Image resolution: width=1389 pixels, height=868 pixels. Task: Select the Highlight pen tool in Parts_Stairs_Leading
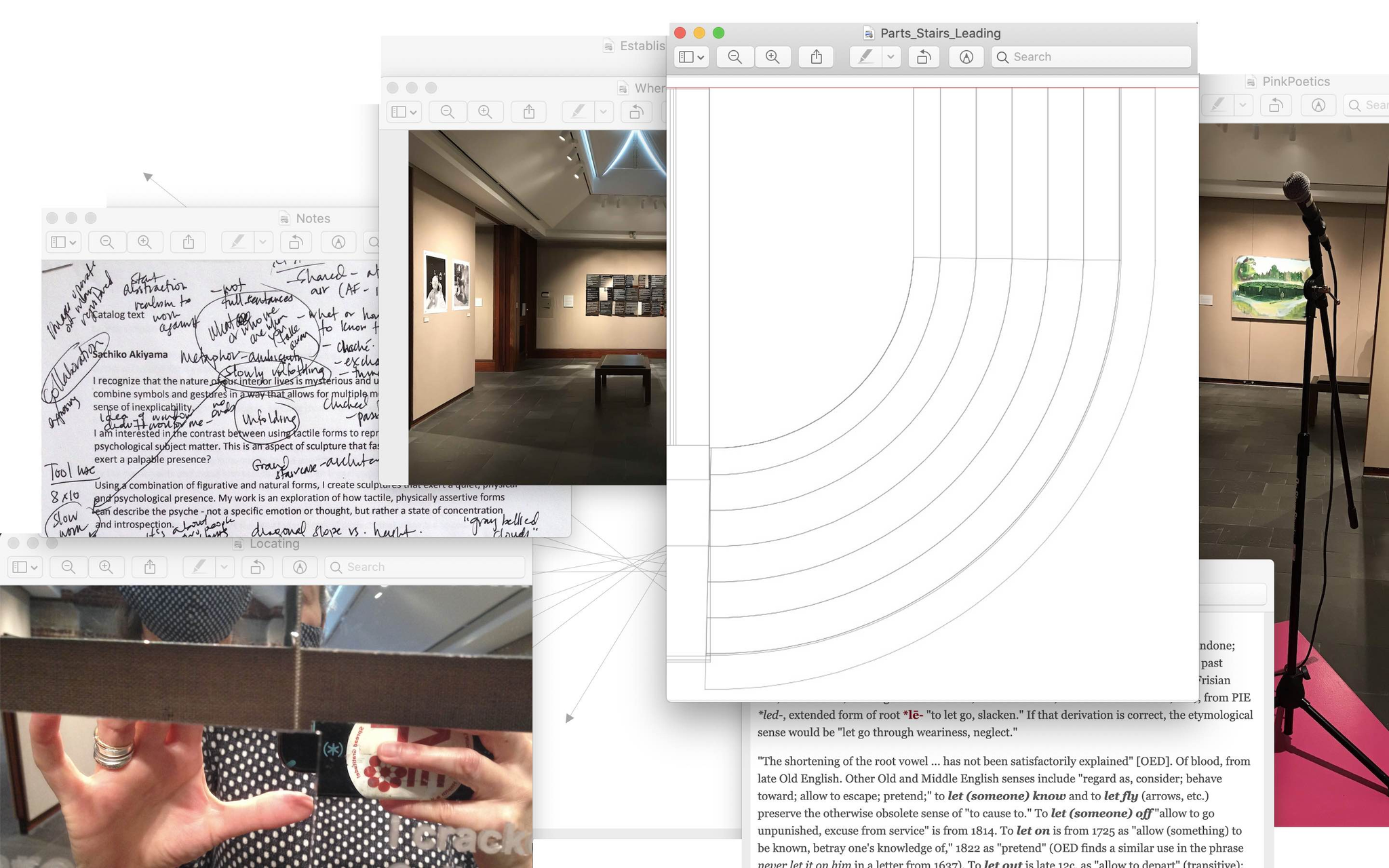pyautogui.click(x=865, y=57)
